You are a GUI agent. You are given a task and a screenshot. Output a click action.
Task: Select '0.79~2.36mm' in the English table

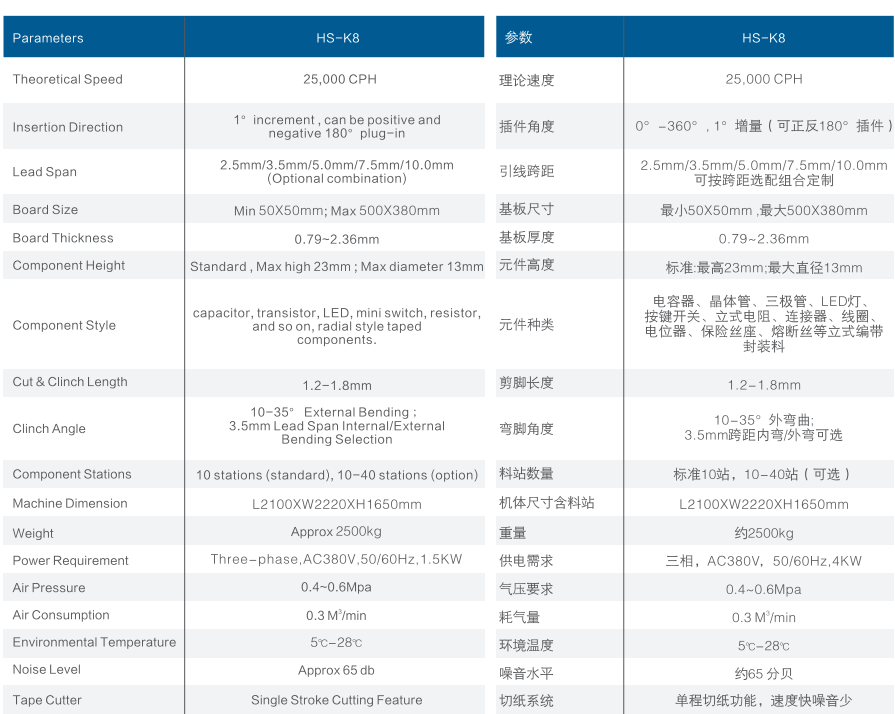coord(337,239)
